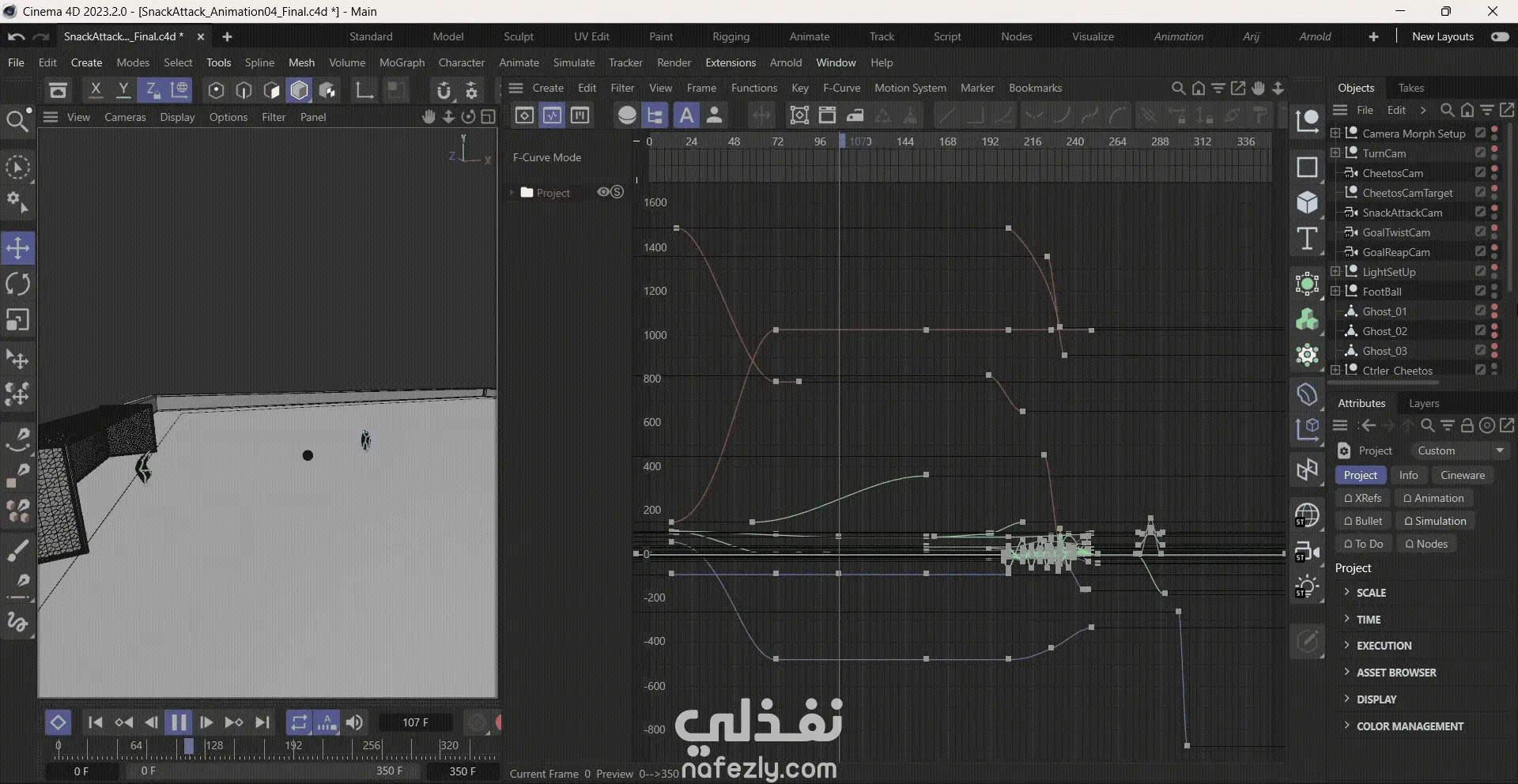Viewport: 1518px width, 784px height.
Task: Open search in the Objects manager
Action: 1447,110
